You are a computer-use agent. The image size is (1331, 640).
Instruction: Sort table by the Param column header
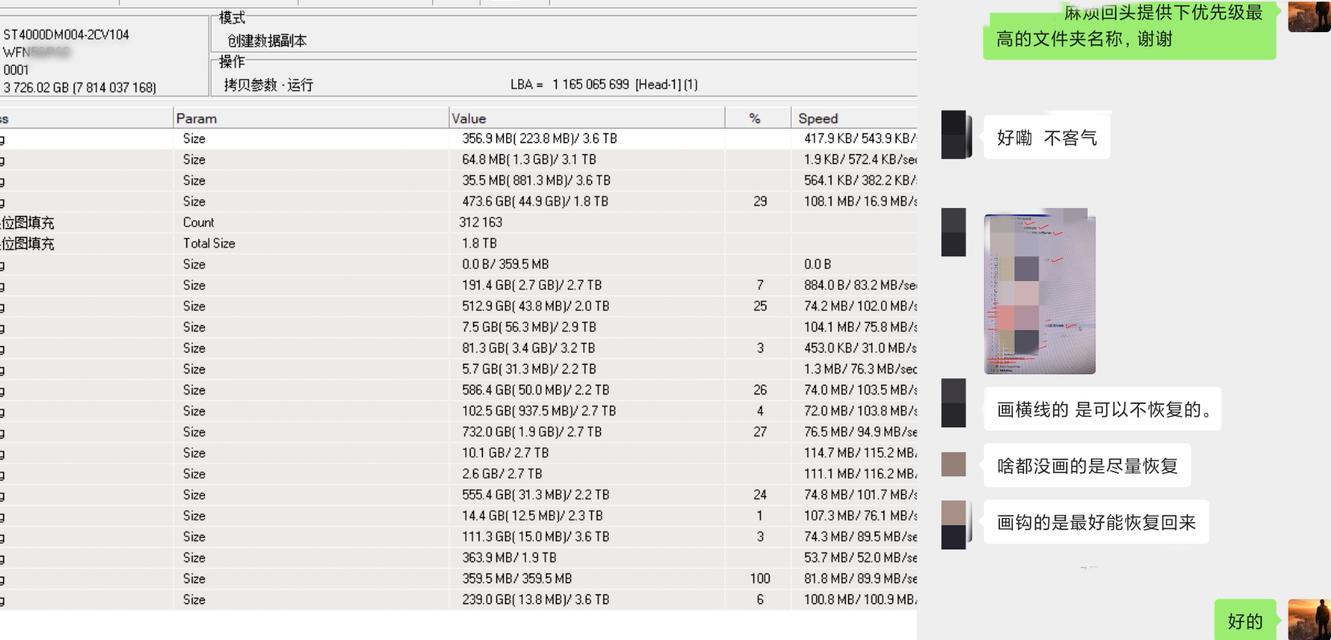(196, 118)
